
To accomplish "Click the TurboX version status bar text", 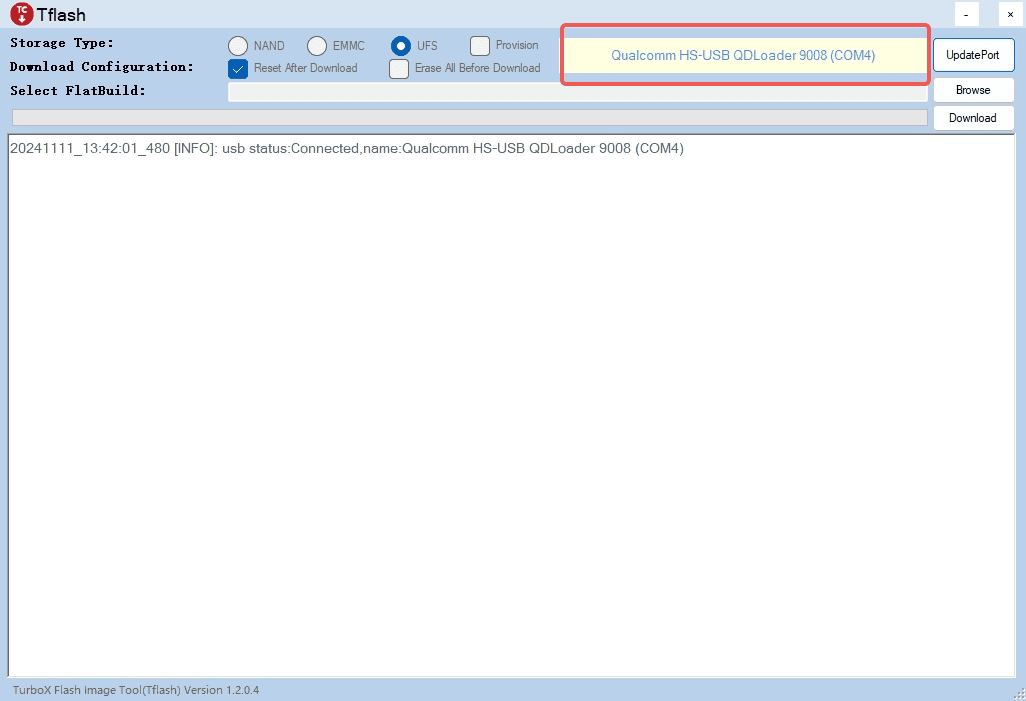I will point(136,690).
